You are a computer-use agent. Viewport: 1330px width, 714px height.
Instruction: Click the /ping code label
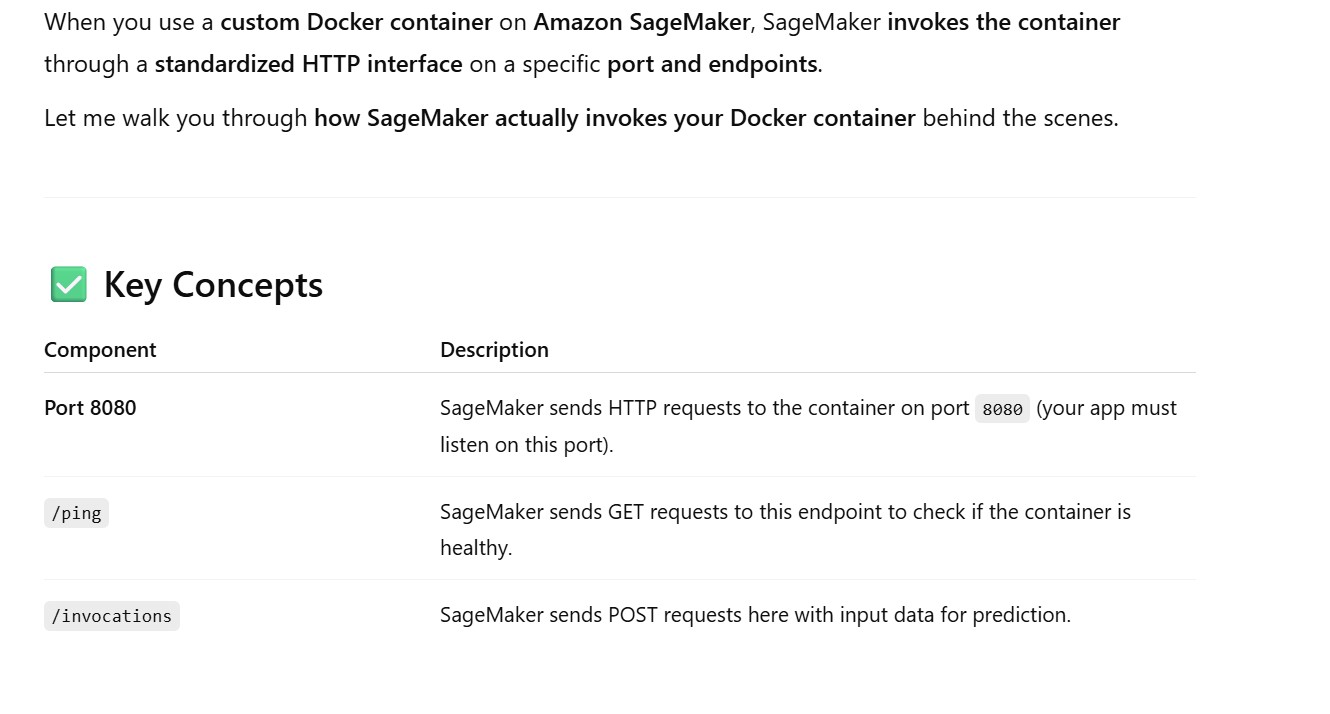click(x=76, y=513)
